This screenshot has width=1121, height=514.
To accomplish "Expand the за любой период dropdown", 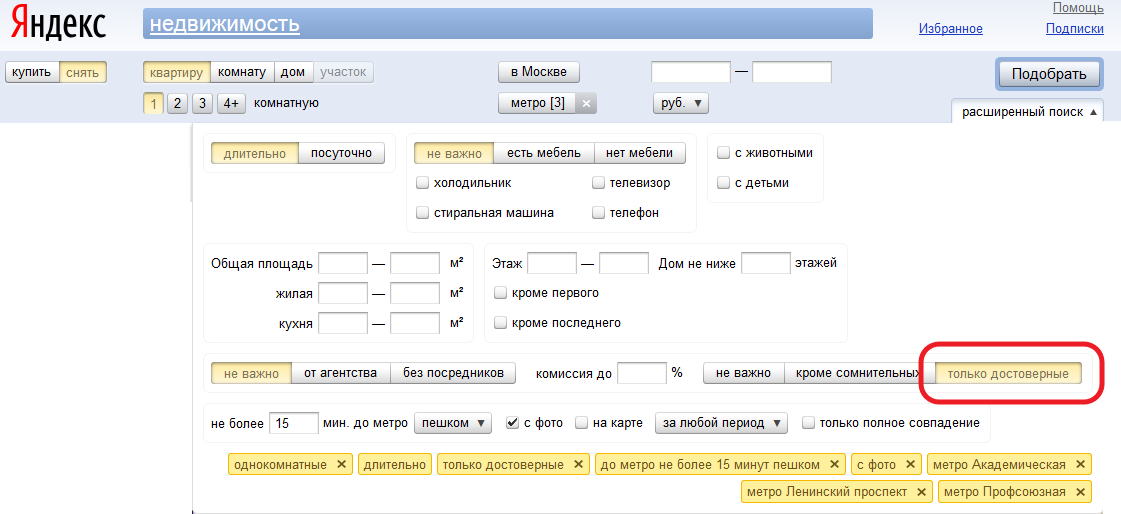I will [721, 423].
